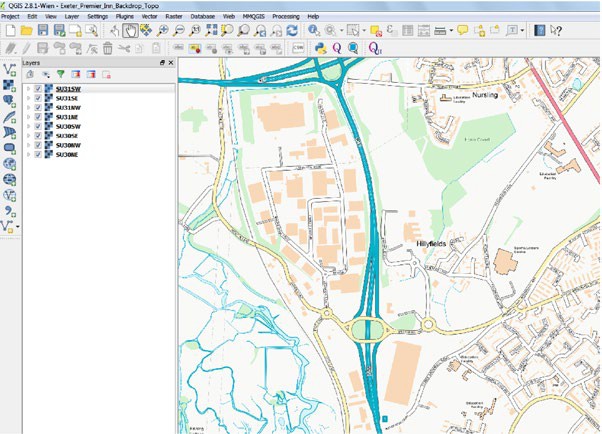The width and height of the screenshot is (602, 434).
Task: Click the Refresh map icon
Action: [292, 30]
